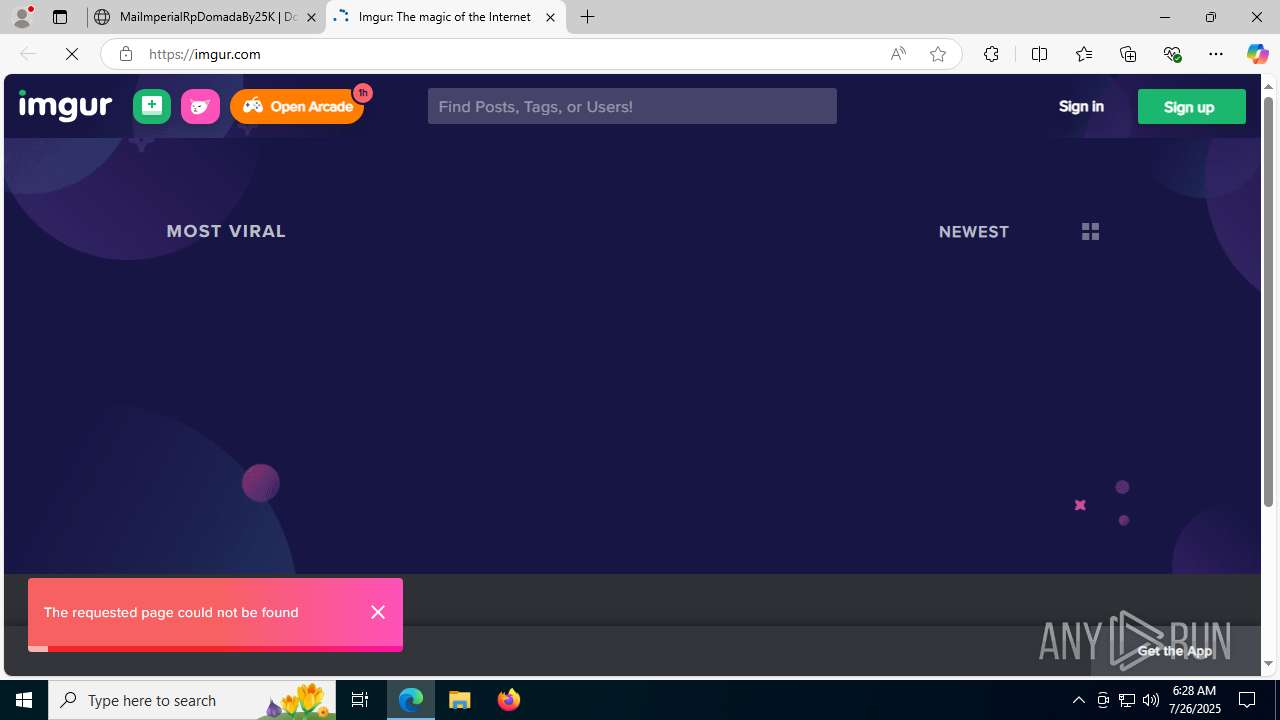Viewport: 1280px width, 720px height.
Task: Open Microsoft Edge from the taskbar
Action: click(x=411, y=700)
